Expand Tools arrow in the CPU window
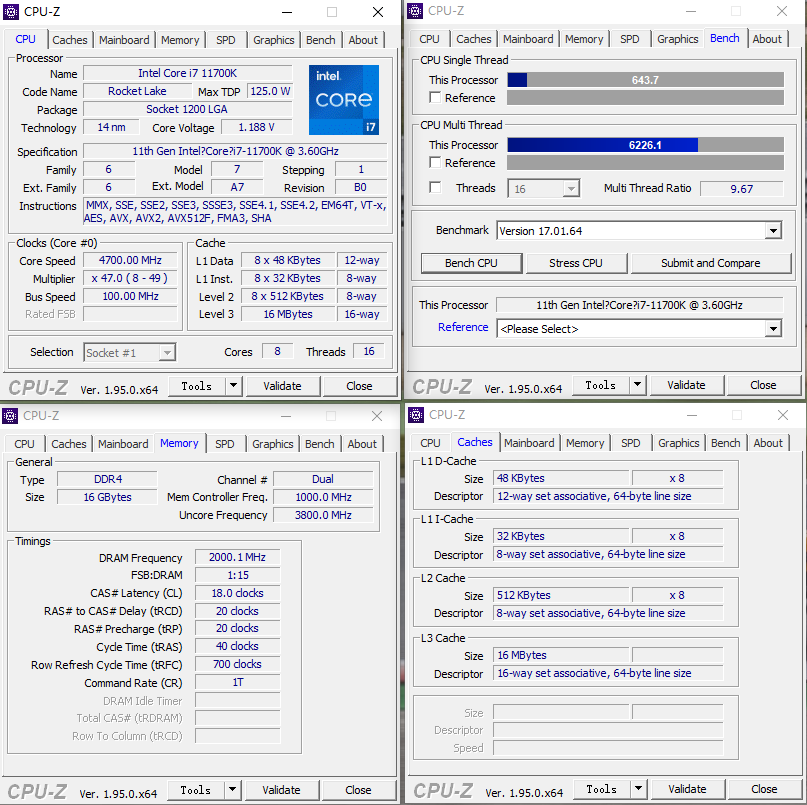The height and width of the screenshot is (805, 807). point(233,386)
